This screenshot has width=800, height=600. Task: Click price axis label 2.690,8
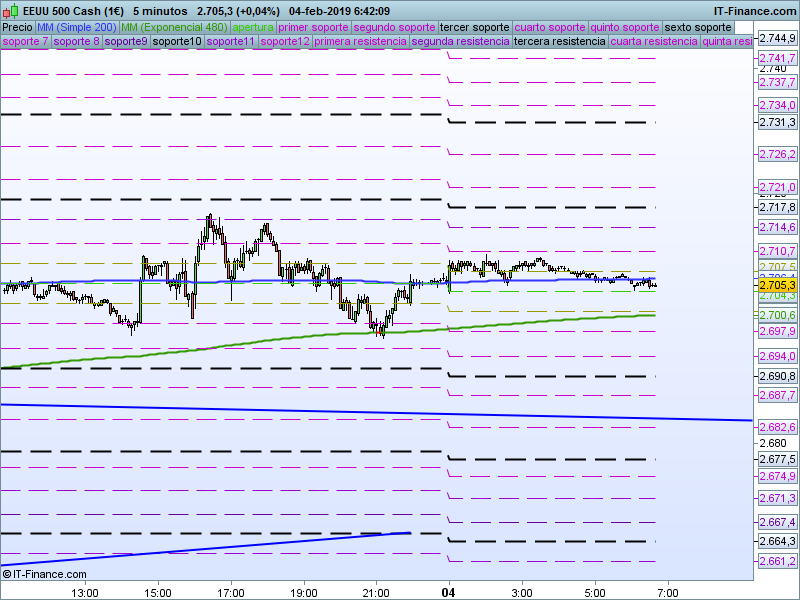(777, 376)
